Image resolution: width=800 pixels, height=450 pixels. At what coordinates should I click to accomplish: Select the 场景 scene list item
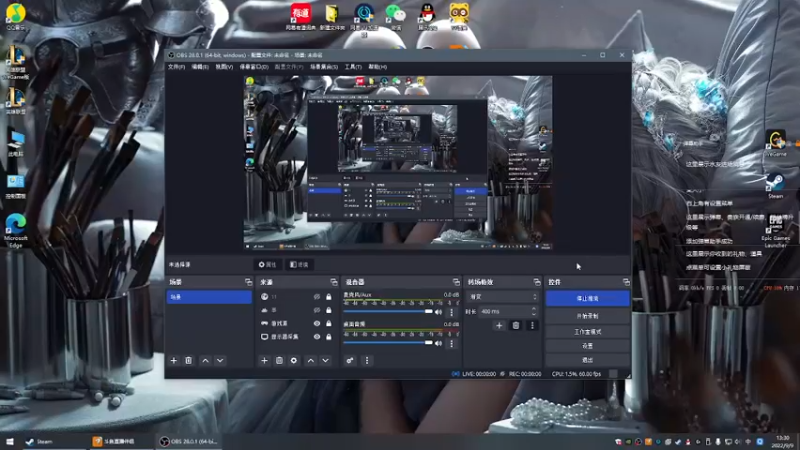coord(209,297)
